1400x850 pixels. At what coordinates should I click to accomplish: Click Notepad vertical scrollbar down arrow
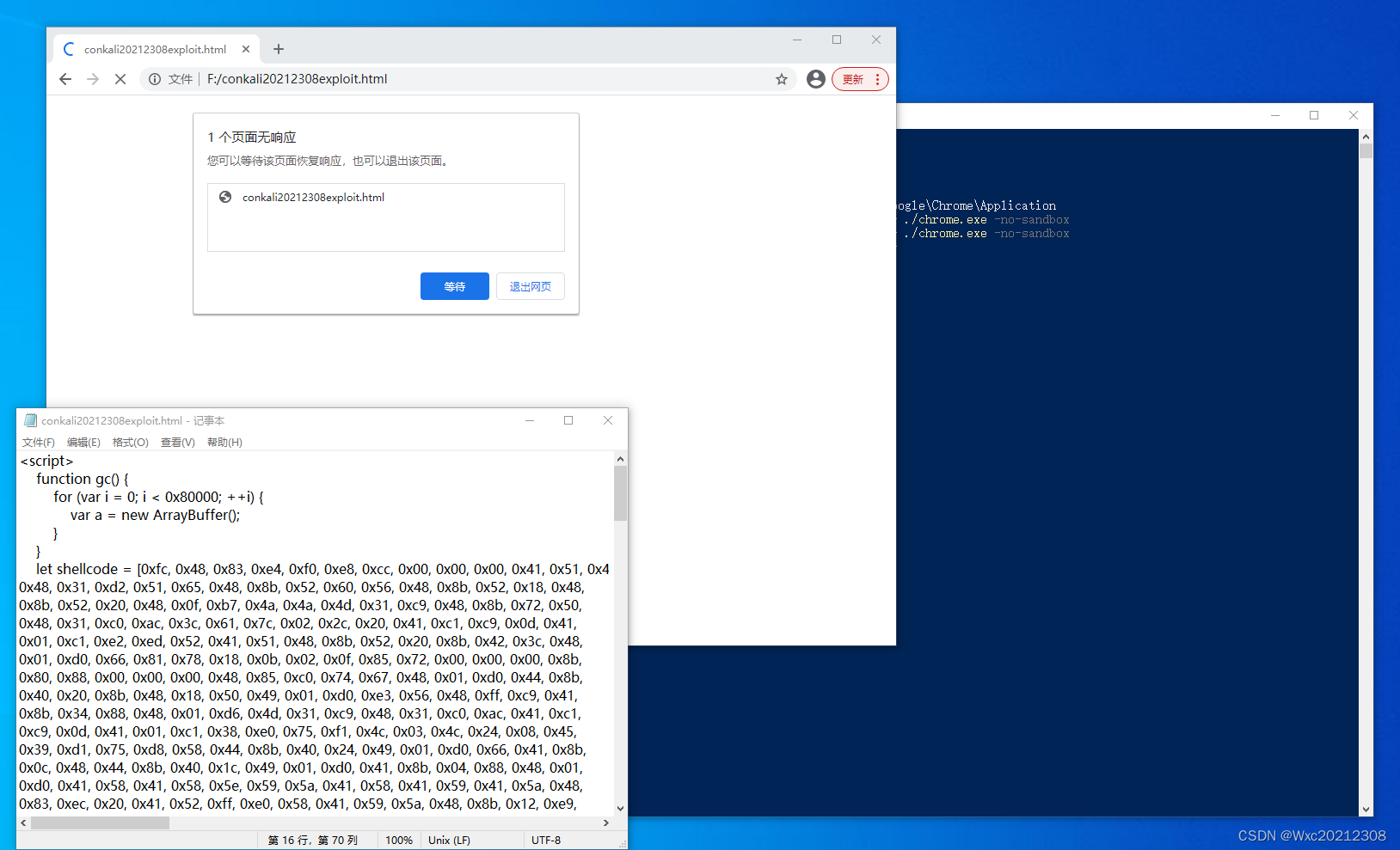pos(620,808)
